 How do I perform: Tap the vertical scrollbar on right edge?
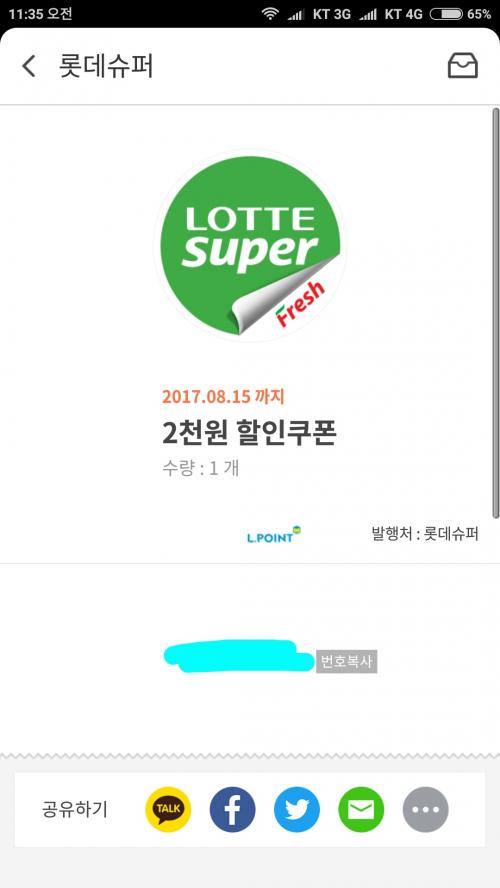click(x=495, y=313)
